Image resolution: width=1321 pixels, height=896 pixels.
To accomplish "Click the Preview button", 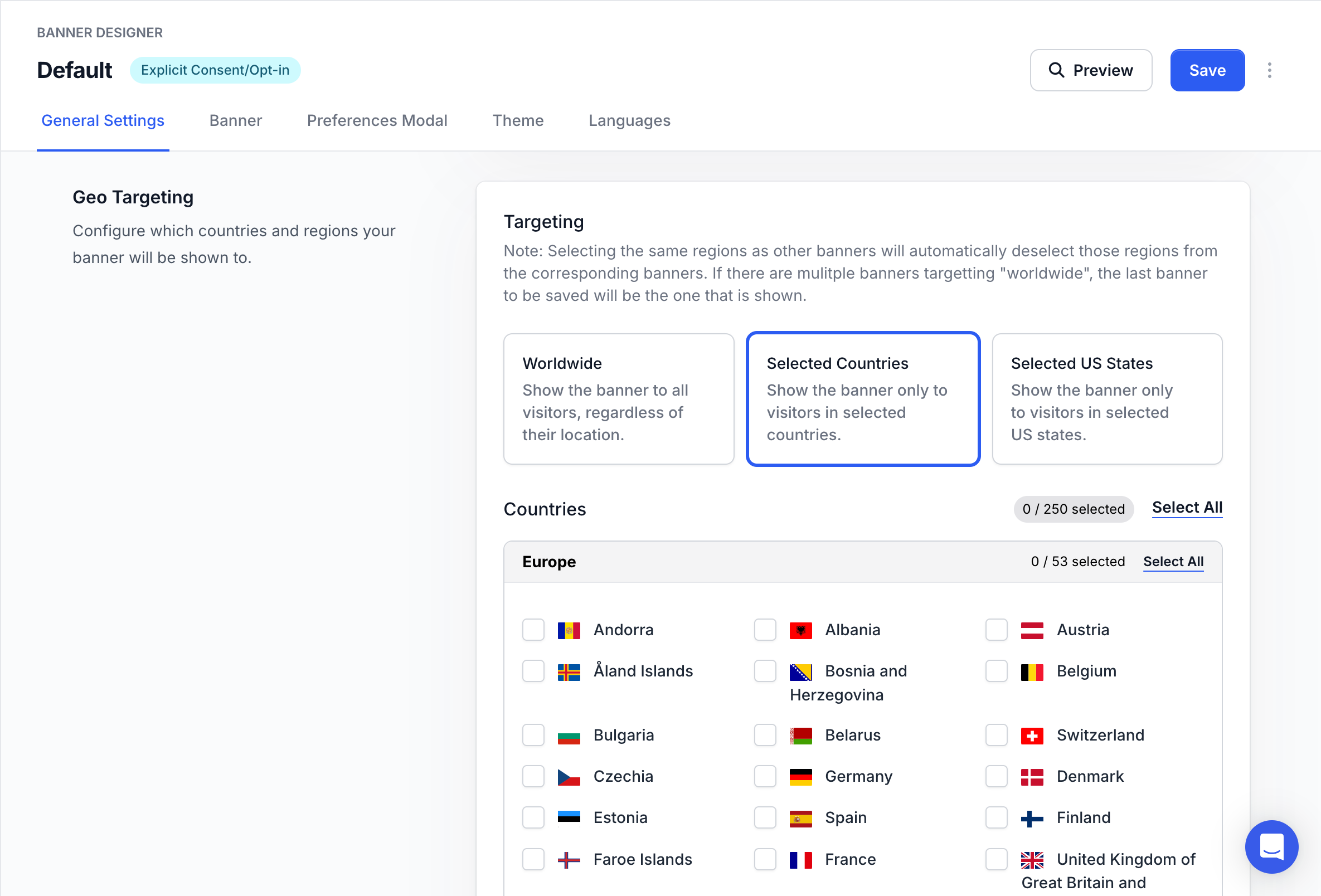I will tap(1091, 70).
